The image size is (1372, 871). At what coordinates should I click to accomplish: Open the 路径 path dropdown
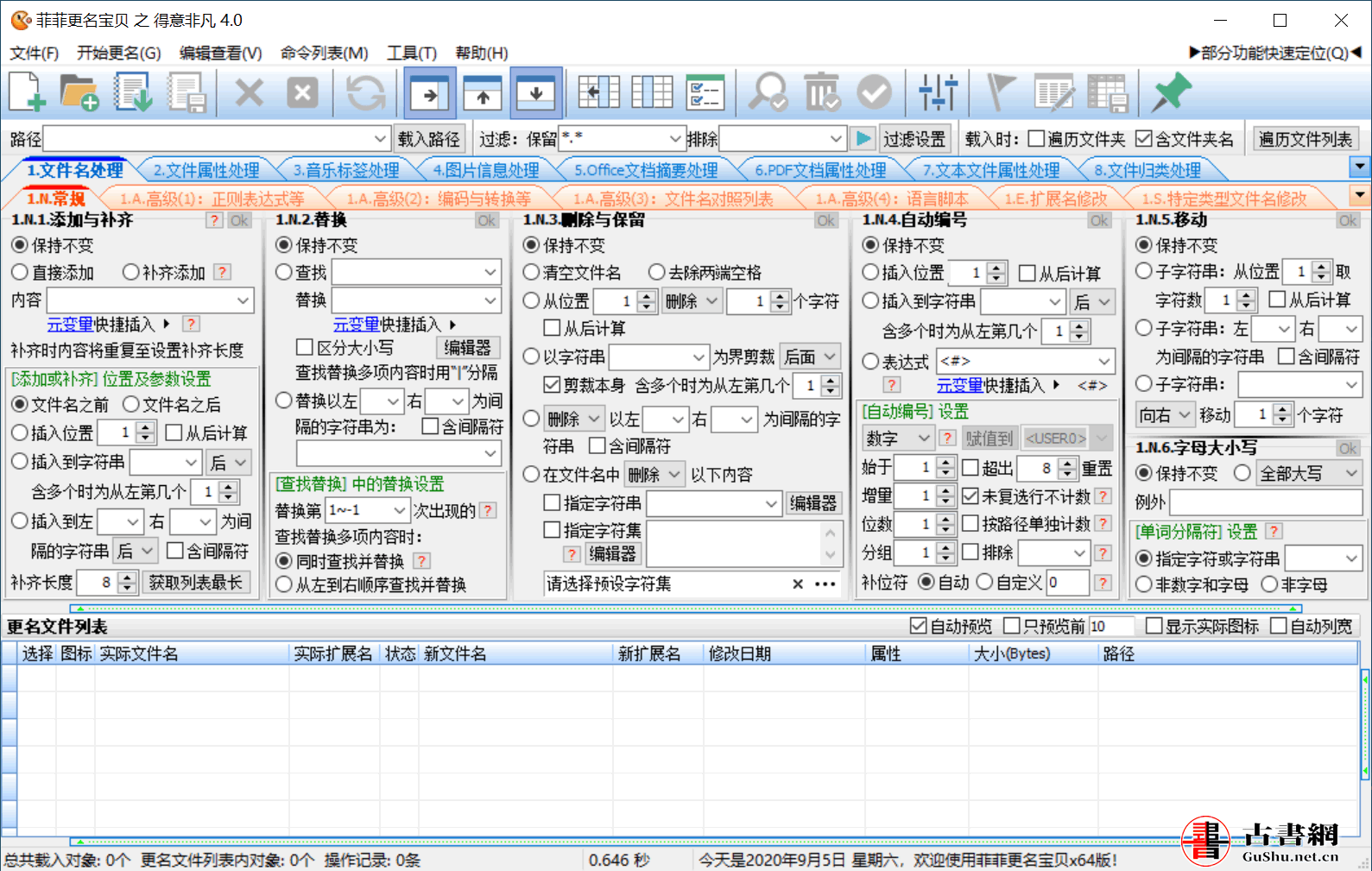(380, 139)
